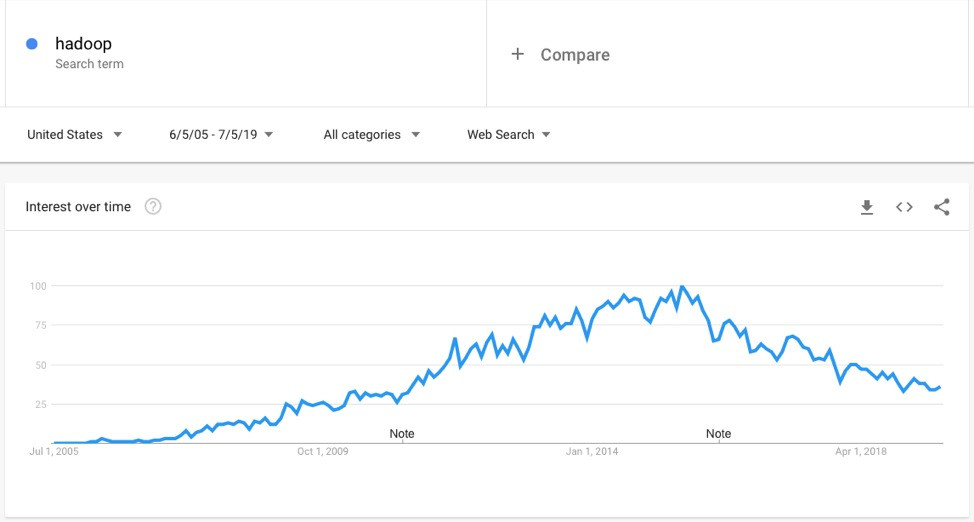974x522 pixels.
Task: Open the help question mark icon
Action: tap(153, 207)
